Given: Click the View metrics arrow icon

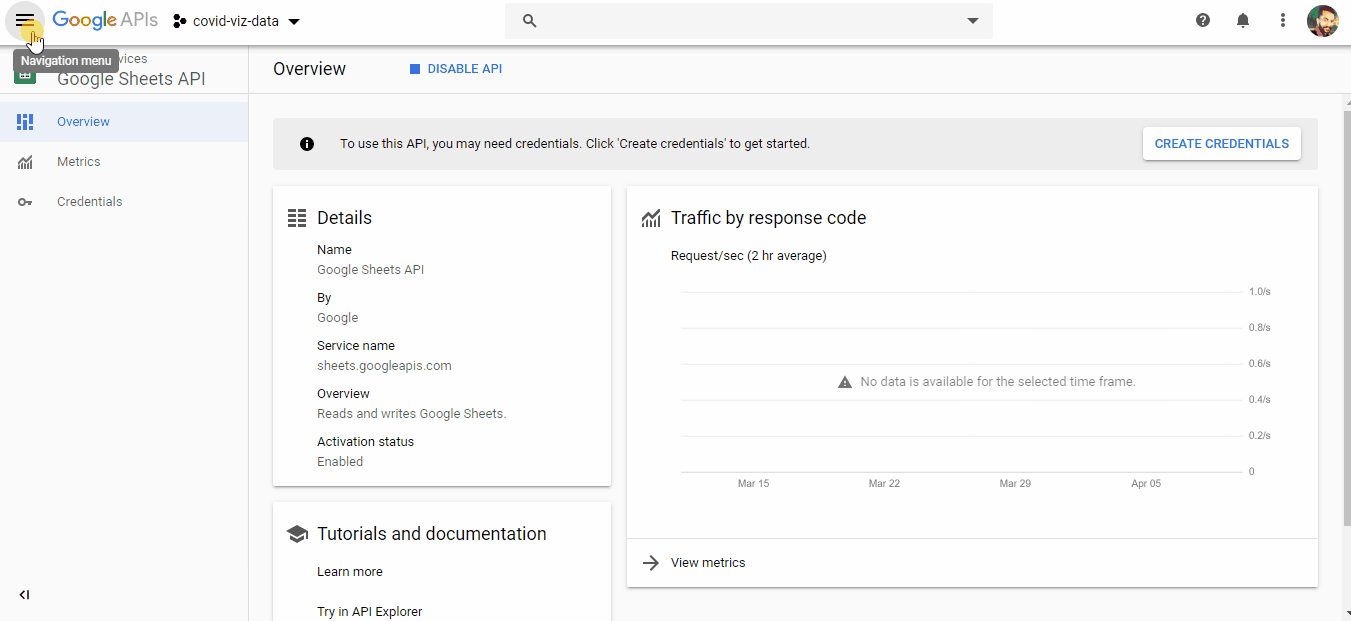Looking at the screenshot, I should 651,563.
